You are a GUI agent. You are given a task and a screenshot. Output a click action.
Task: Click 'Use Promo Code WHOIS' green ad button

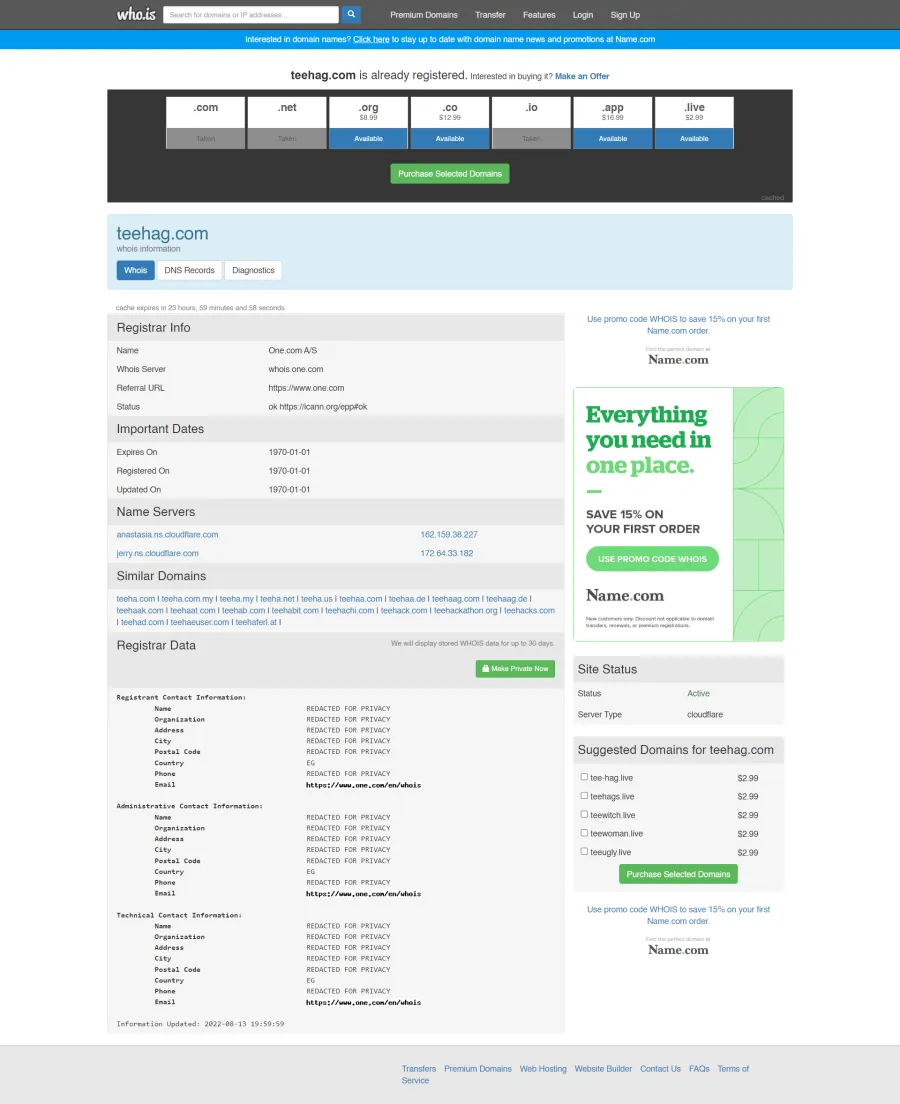click(x=652, y=559)
